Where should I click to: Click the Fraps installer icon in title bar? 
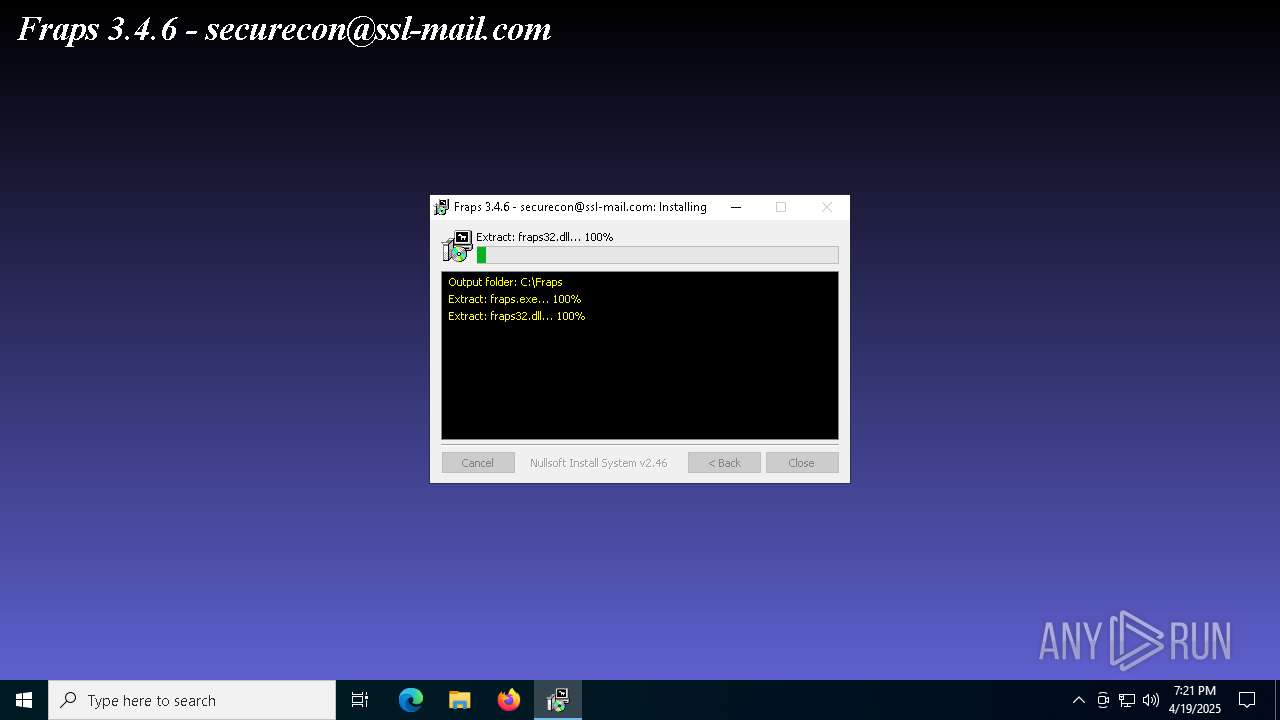(x=441, y=207)
